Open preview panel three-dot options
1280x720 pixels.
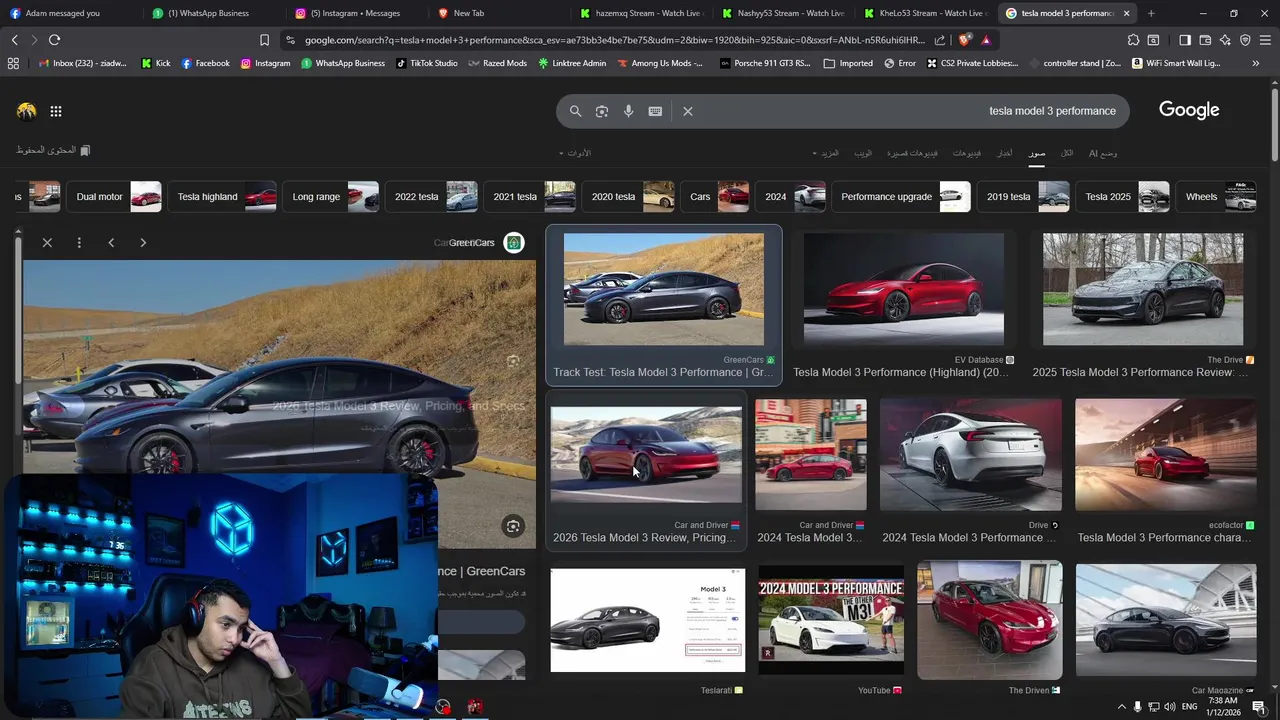(79, 242)
